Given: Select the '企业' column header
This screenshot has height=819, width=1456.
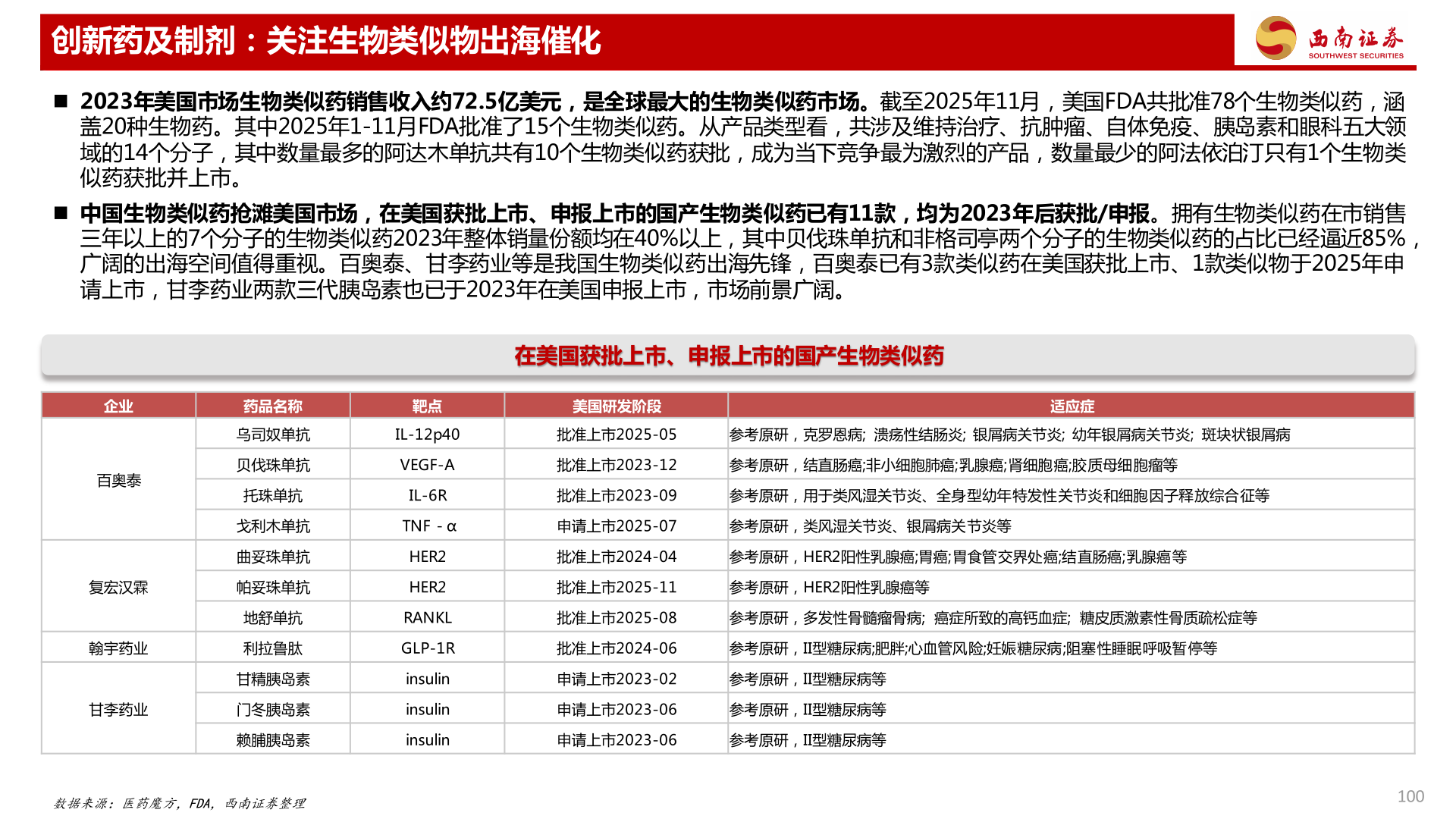Looking at the screenshot, I should coord(119,406).
